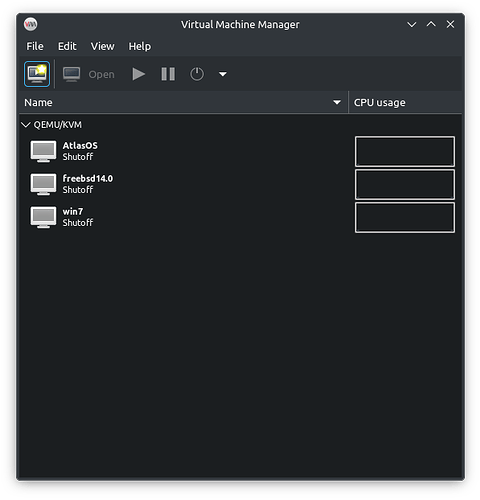Click the win7 Shutoff status text
Viewport: 480px width, 500px height.
tap(78, 223)
